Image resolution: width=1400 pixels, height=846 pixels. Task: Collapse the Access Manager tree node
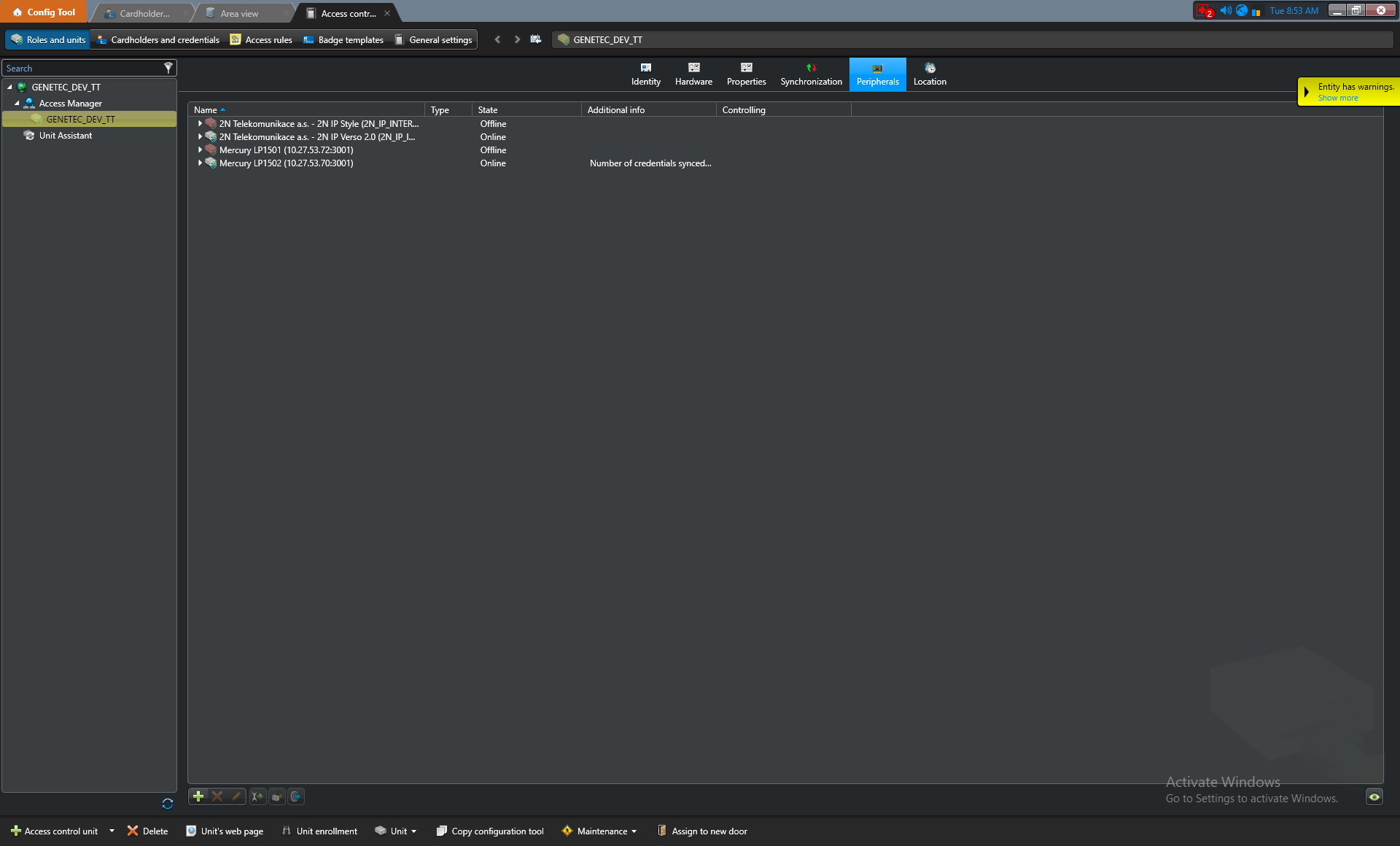tap(17, 104)
